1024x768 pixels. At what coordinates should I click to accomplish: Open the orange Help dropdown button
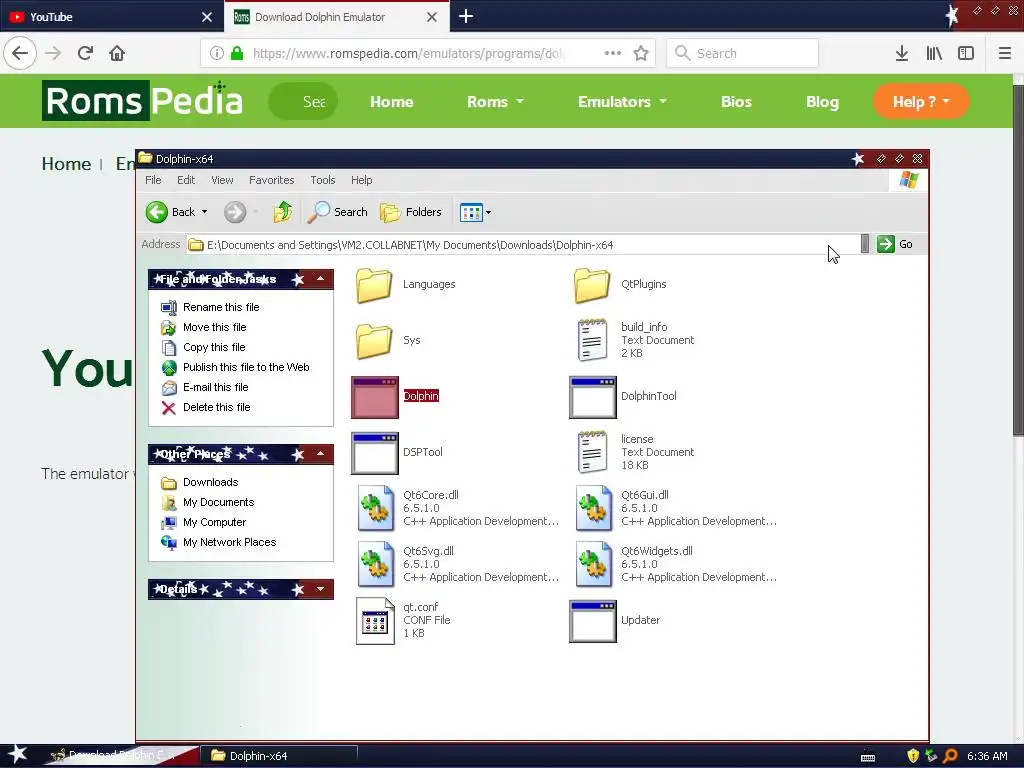click(x=921, y=102)
